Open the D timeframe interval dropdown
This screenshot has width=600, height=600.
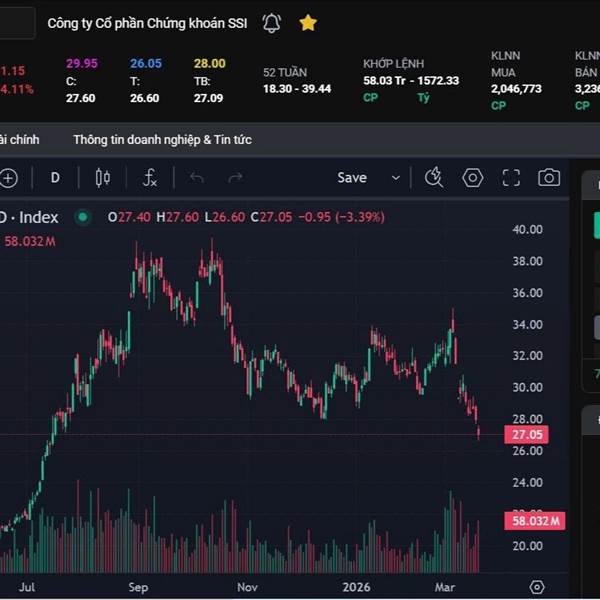55,178
